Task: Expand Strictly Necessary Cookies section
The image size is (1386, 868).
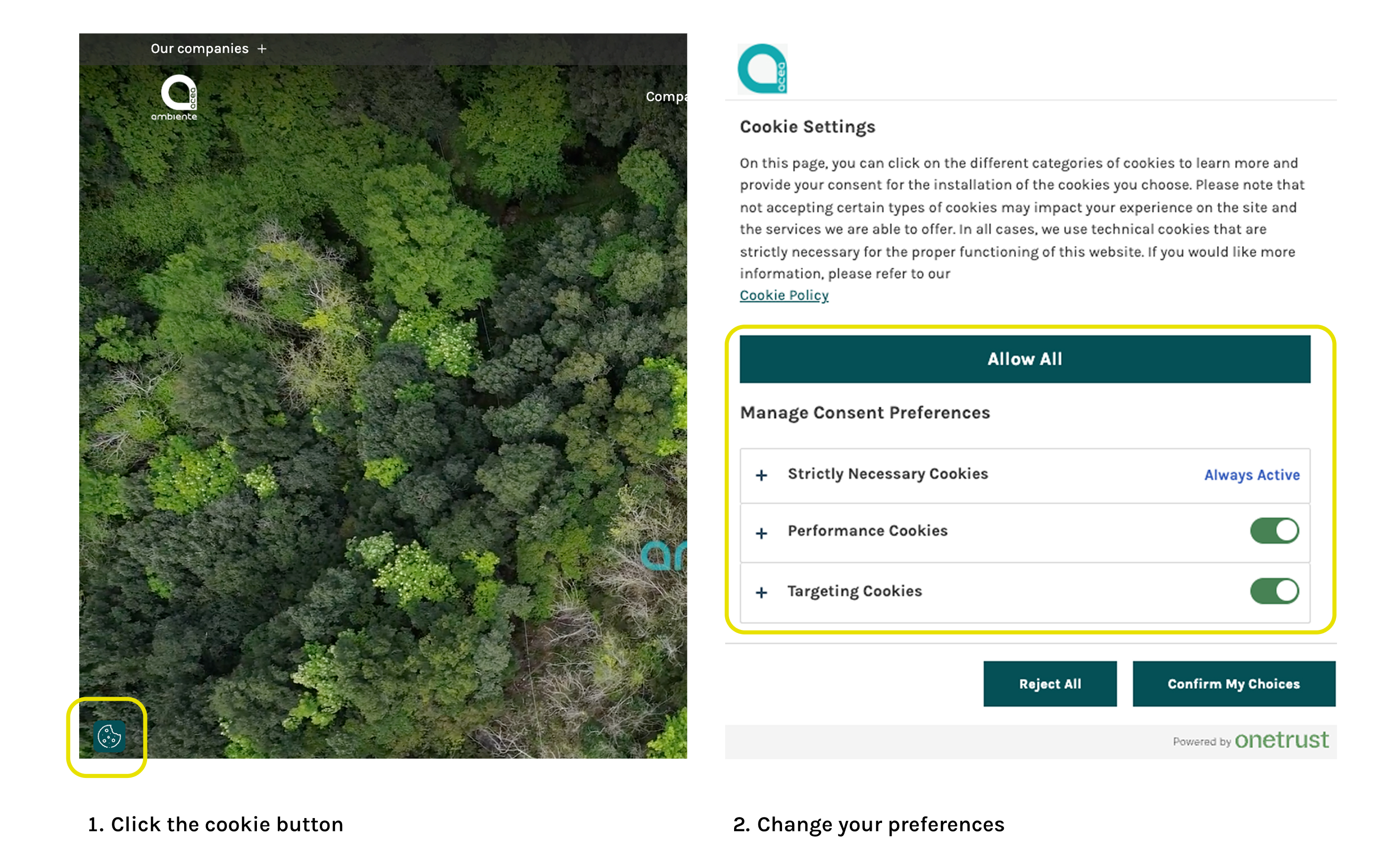Action: 761,476
